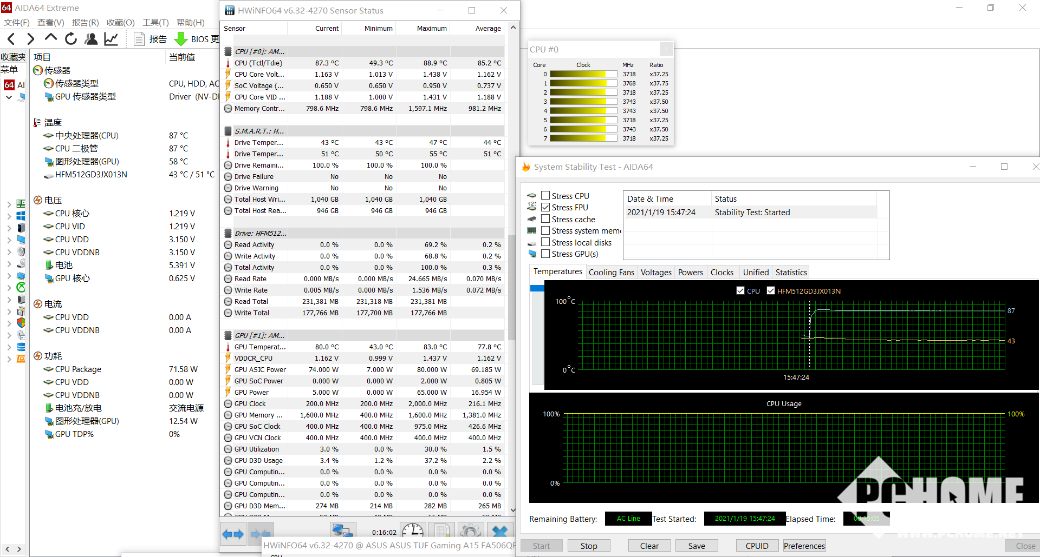This screenshot has width=1040, height=557.
Task: Select the blue database icon in sidebar
Action: (21, 347)
